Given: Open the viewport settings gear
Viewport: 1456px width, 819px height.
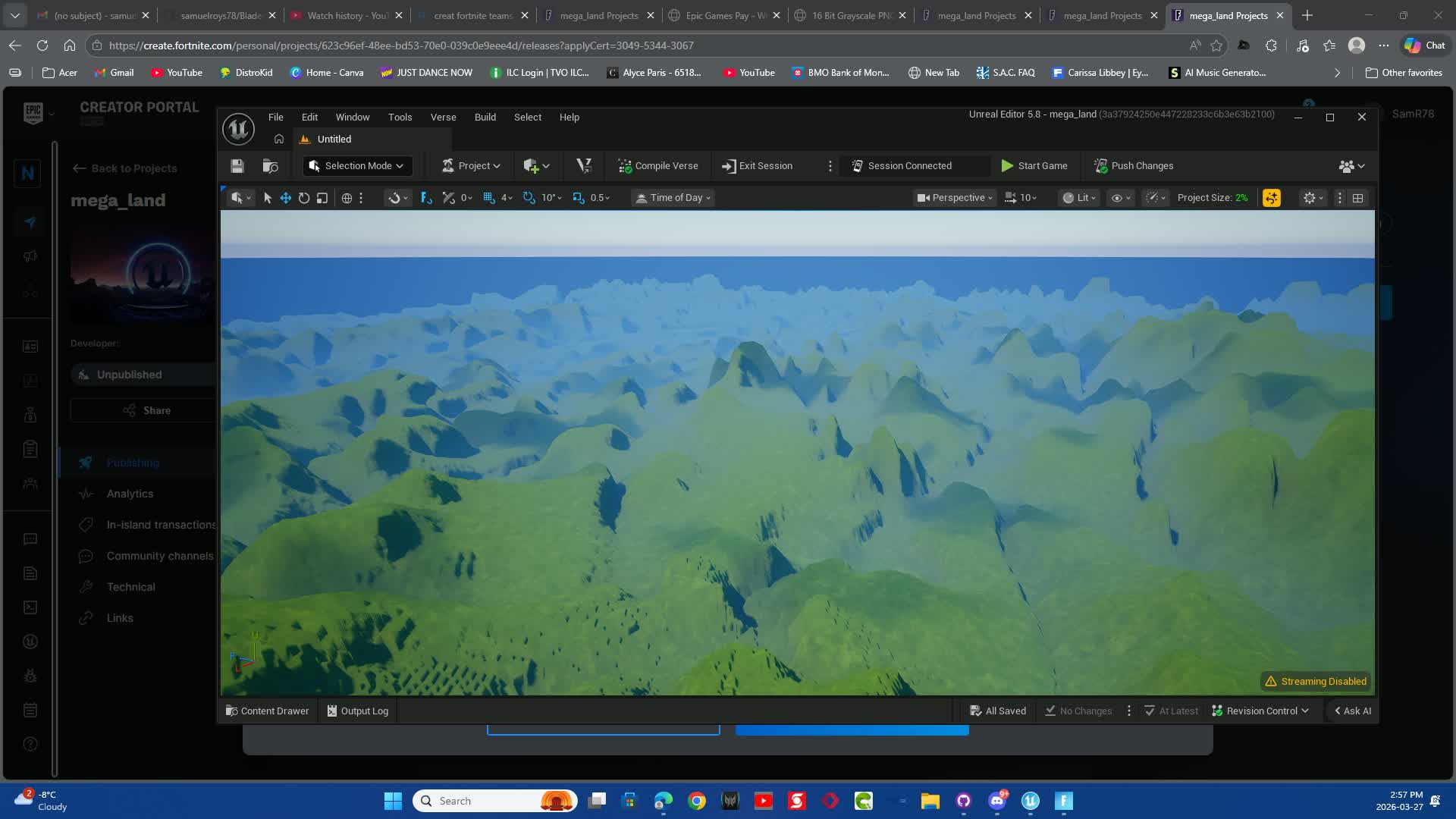Looking at the screenshot, I should [x=1313, y=198].
